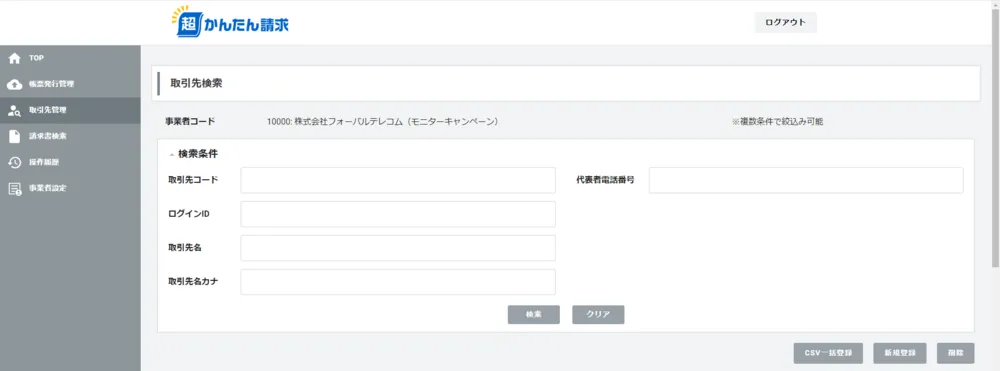Click the ※複数条件で絞込み可能 note

[777, 121]
